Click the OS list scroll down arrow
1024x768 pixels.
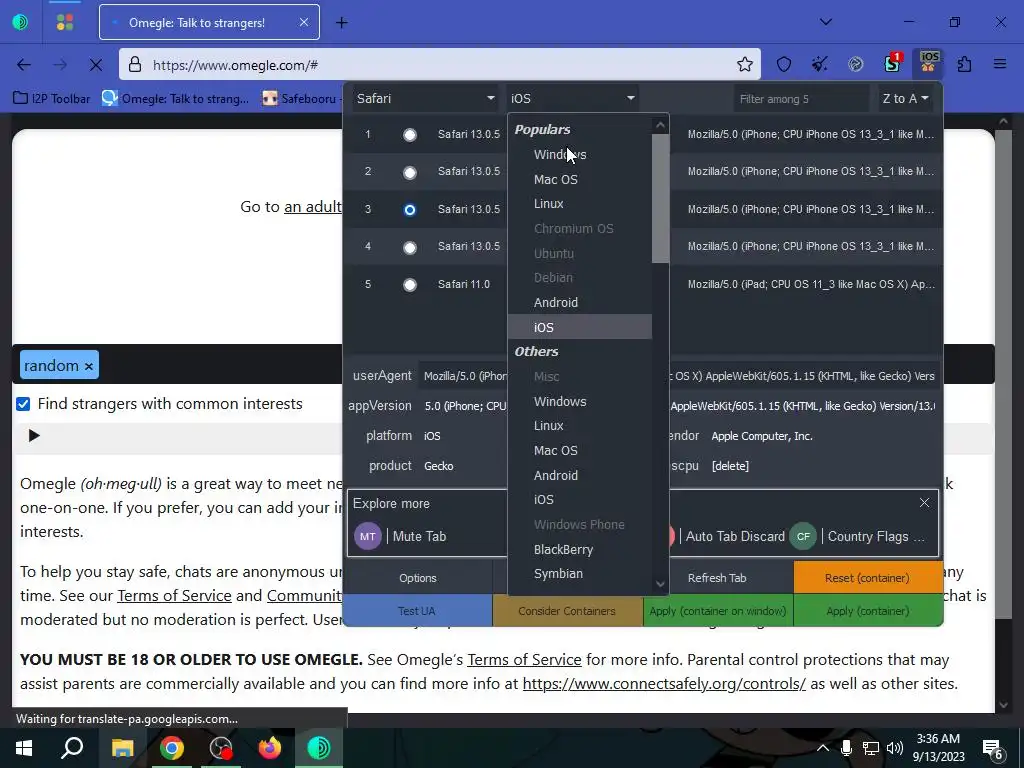coord(660,584)
